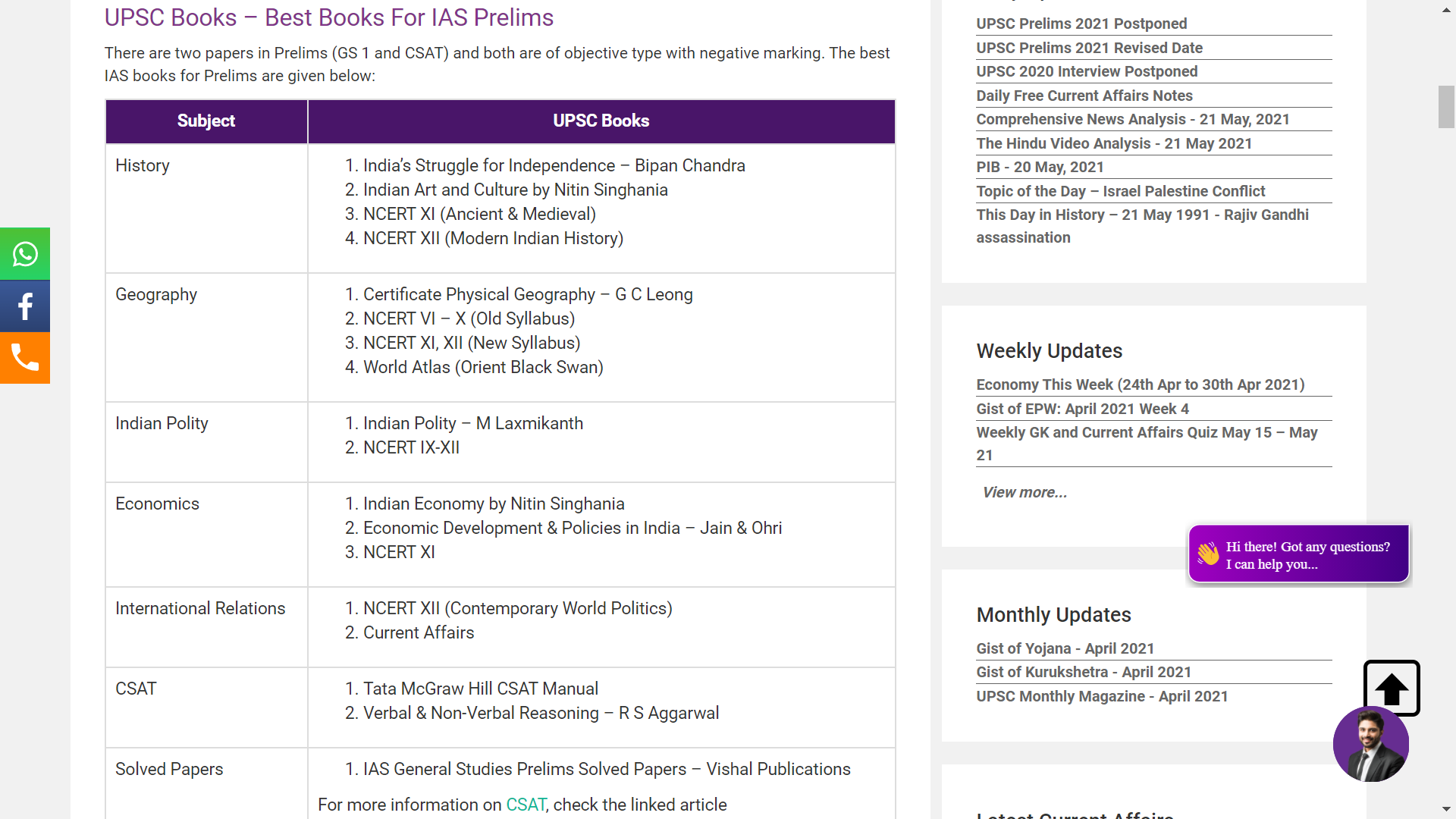Click the scrollbar down arrow
This screenshot has width=1456, height=819.
coord(1447,809)
